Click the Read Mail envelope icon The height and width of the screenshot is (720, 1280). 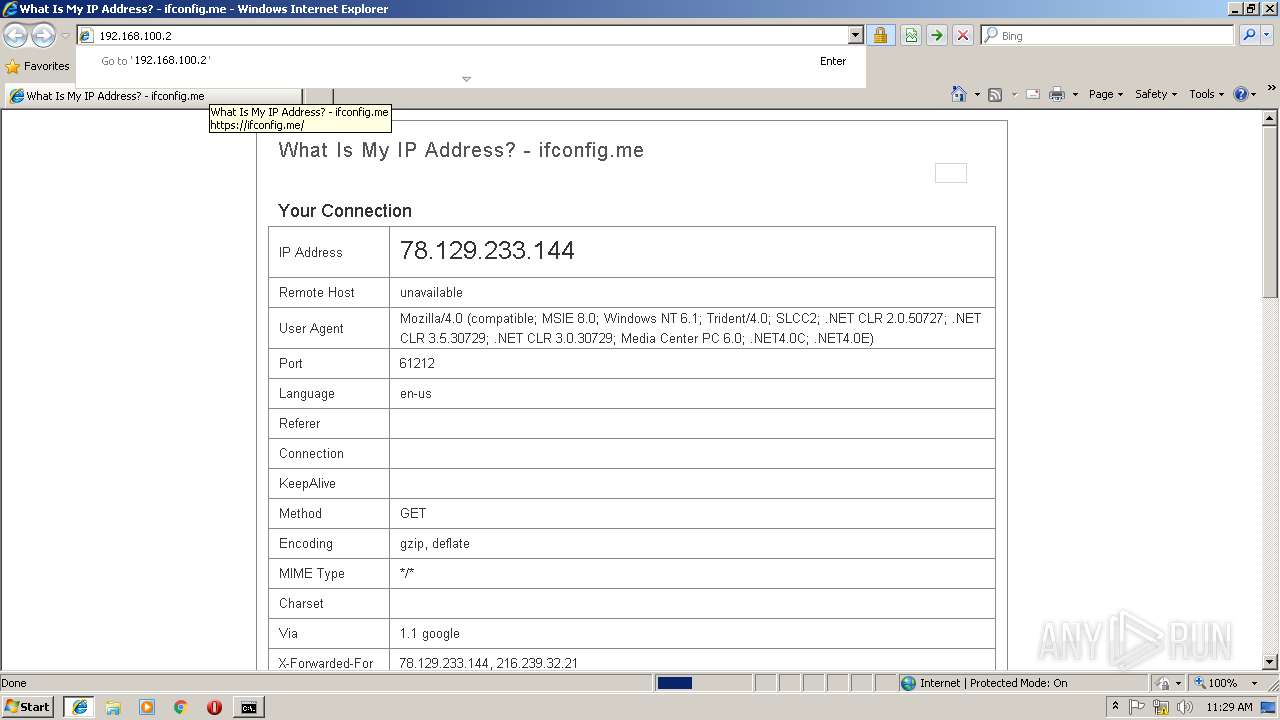[1033, 94]
